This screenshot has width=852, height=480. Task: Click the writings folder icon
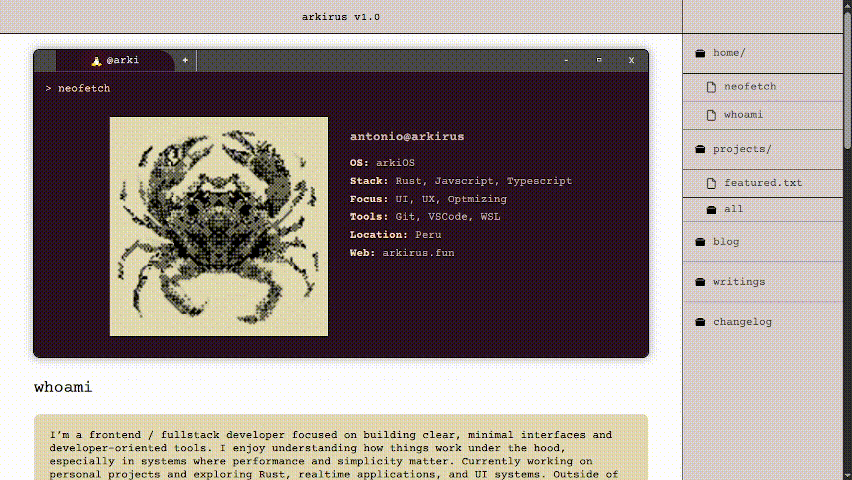pos(701,282)
